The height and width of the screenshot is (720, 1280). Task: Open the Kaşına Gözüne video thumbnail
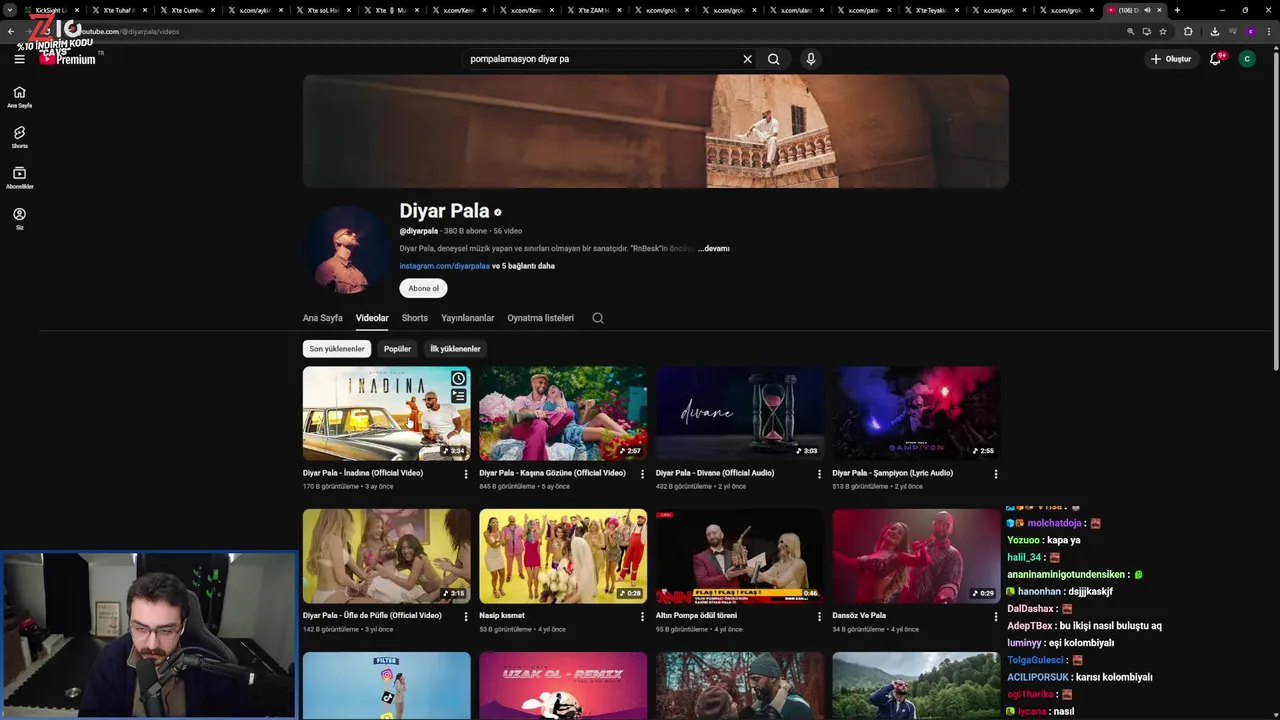coord(563,413)
